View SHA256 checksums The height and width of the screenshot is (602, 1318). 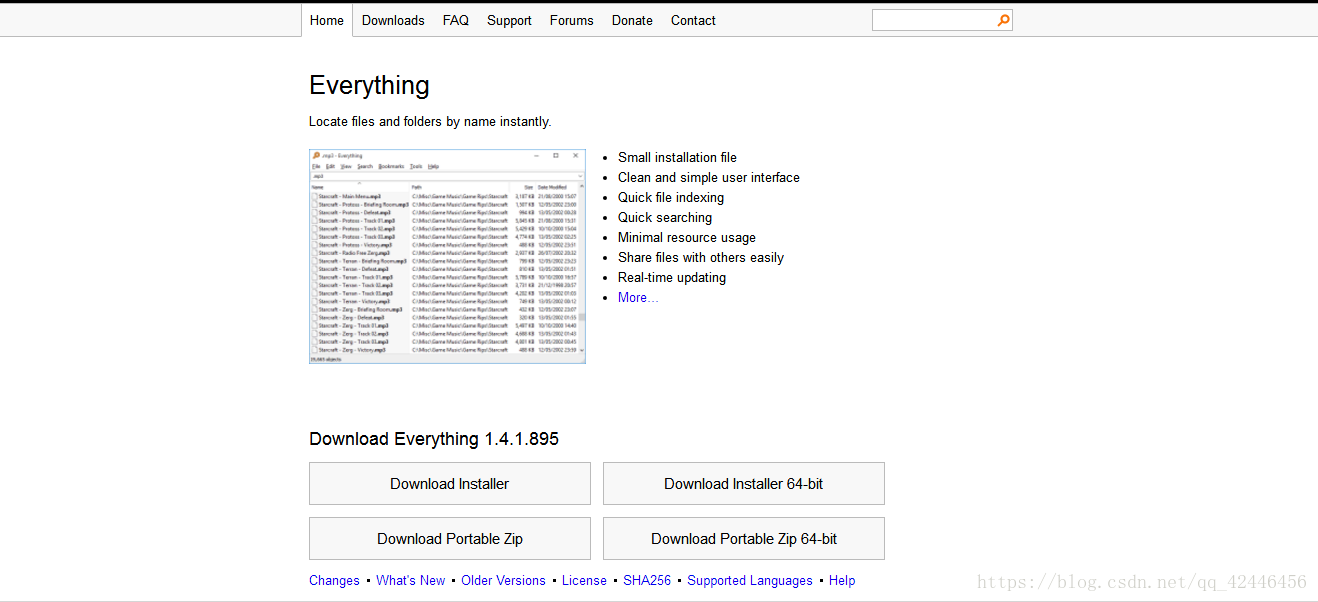[x=647, y=580]
